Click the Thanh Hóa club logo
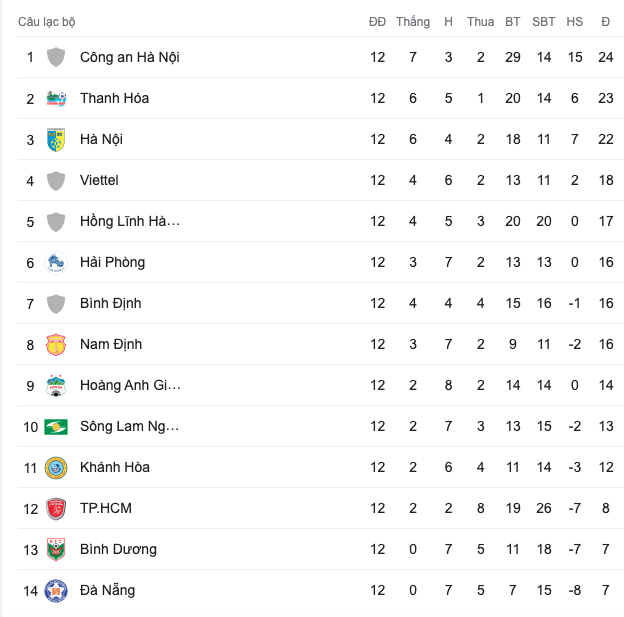The width and height of the screenshot is (624, 617). (x=56, y=98)
